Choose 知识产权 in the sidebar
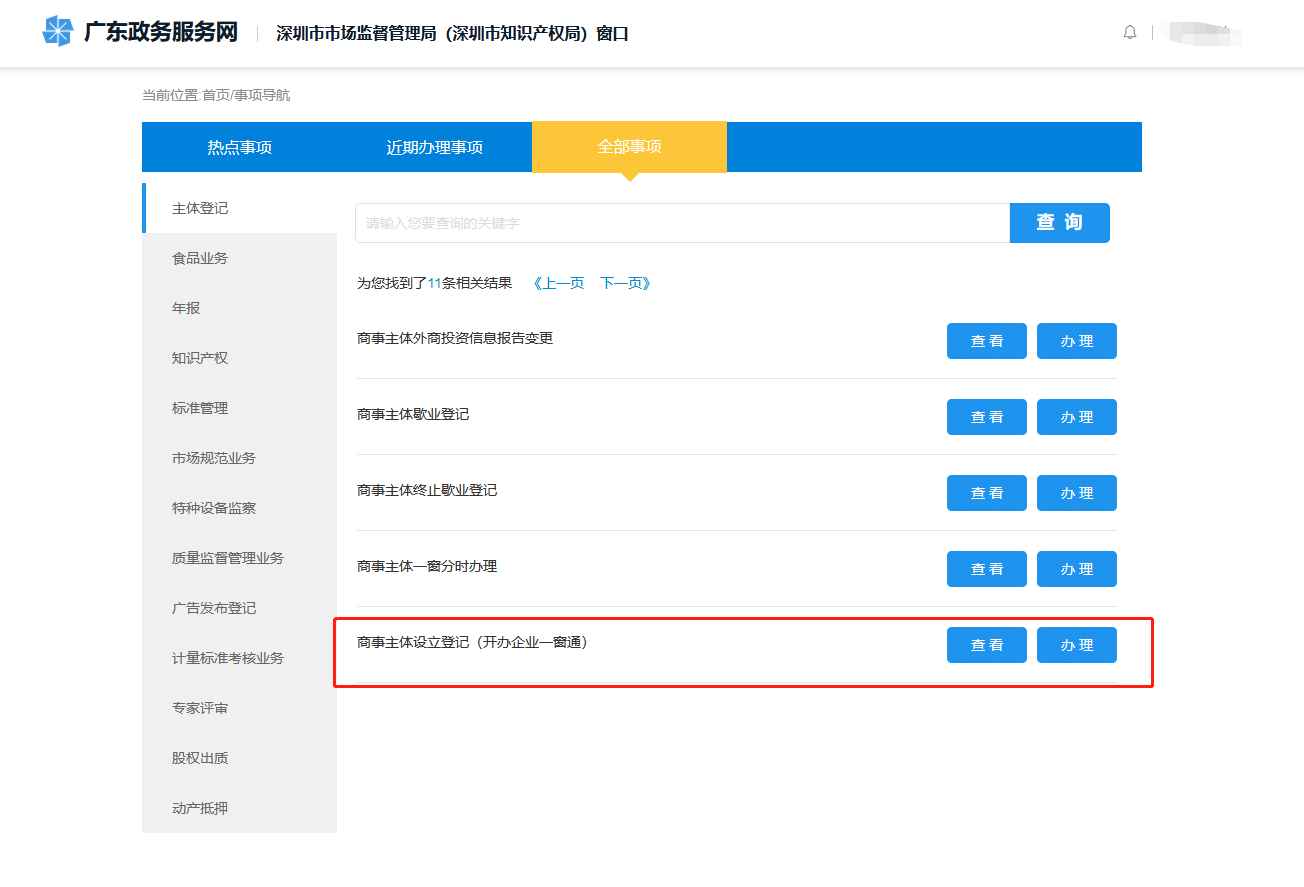The image size is (1304, 887). pos(240,358)
